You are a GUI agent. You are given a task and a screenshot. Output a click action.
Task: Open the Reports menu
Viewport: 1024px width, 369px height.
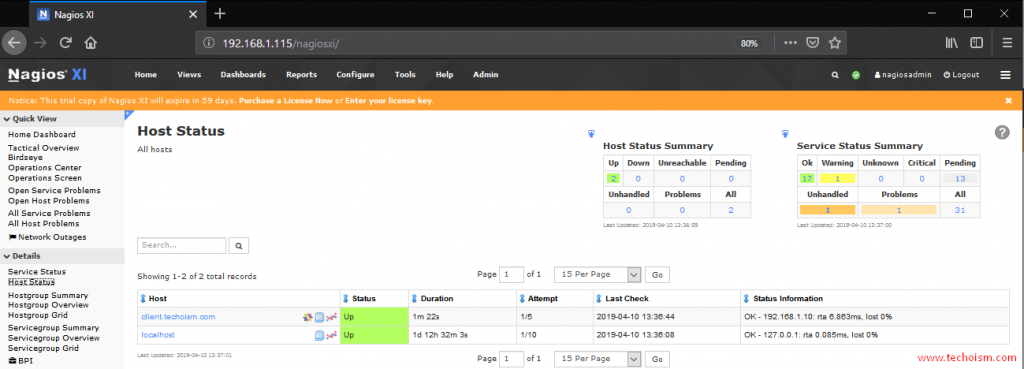pos(302,75)
